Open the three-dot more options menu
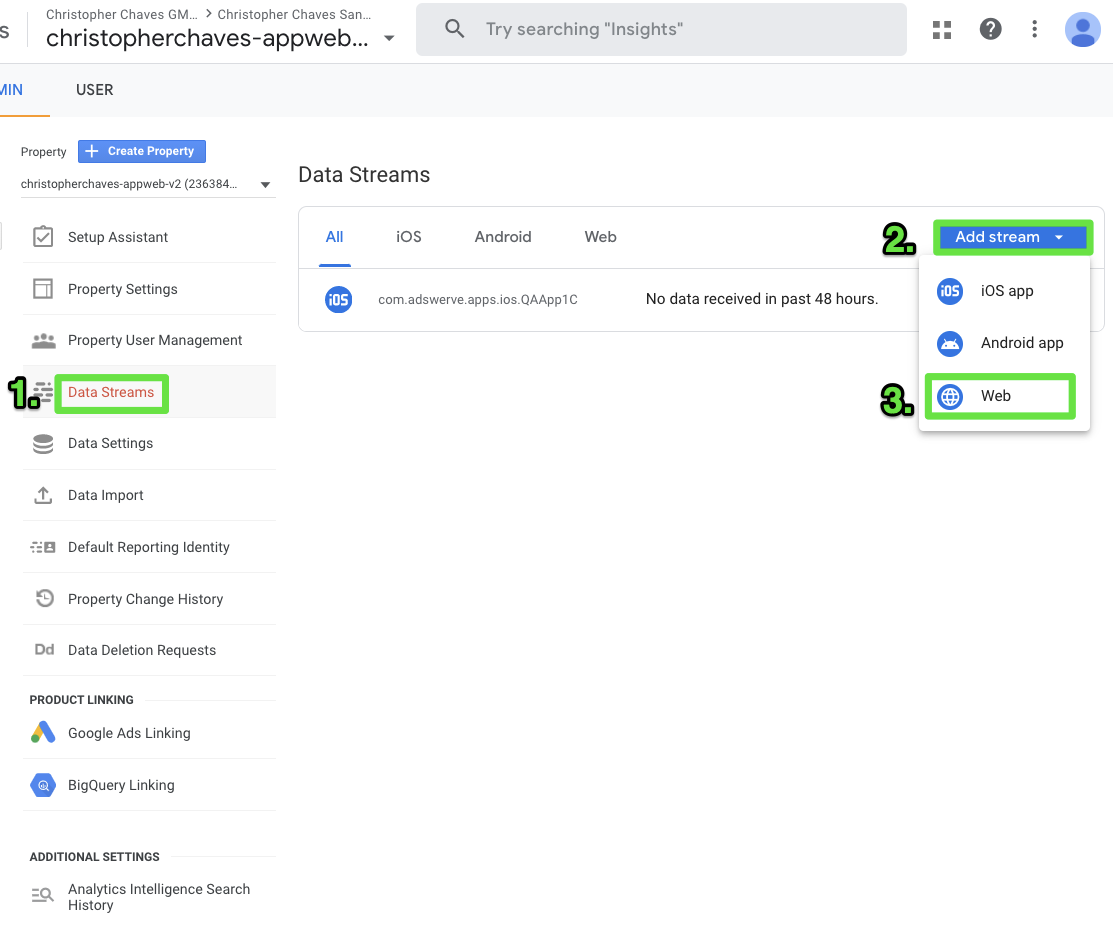The image size is (1113, 929). (x=1034, y=29)
